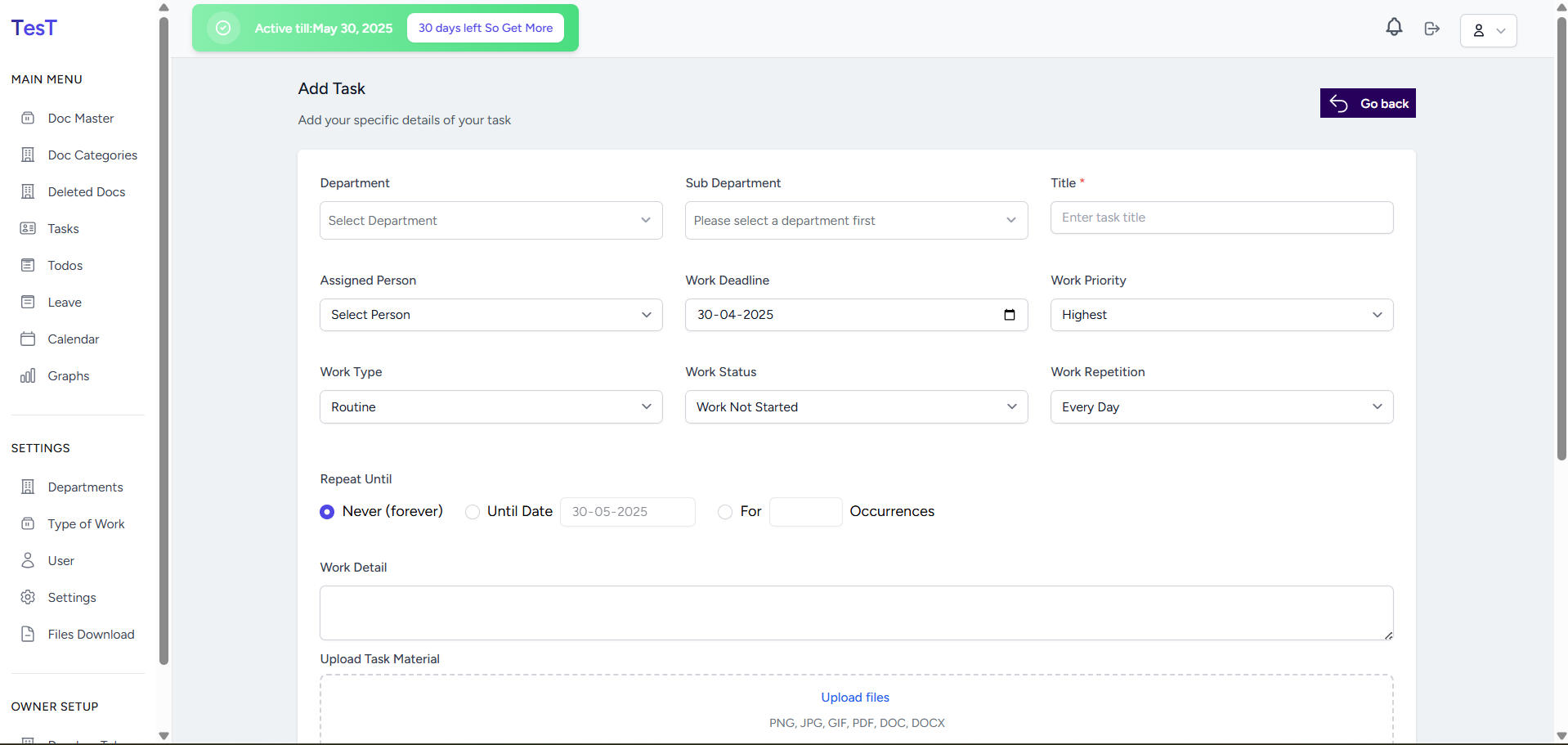Open the Calendar menu item
The height and width of the screenshot is (745, 1568).
click(x=73, y=339)
